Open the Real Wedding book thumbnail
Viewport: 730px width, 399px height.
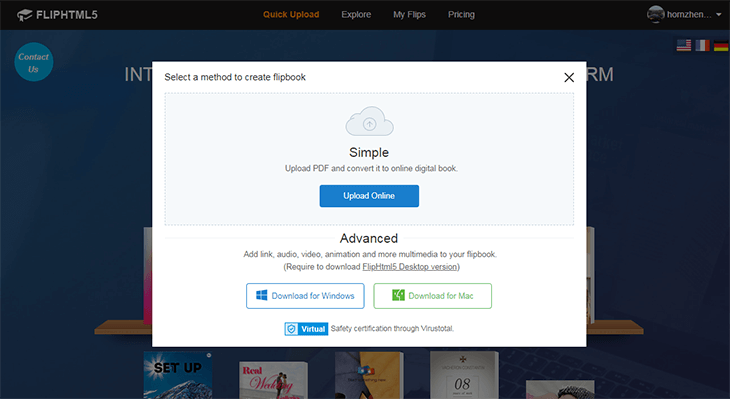click(273, 380)
